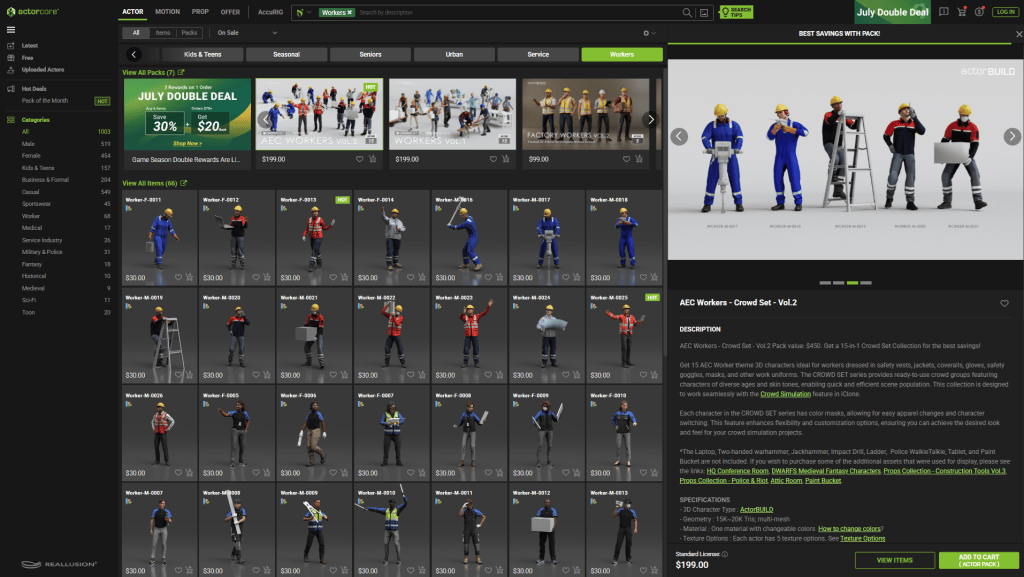Open the Worker-M-0019 ladder thumbnail
Screen dimensions: 1024x577
pyautogui.click(x=159, y=335)
